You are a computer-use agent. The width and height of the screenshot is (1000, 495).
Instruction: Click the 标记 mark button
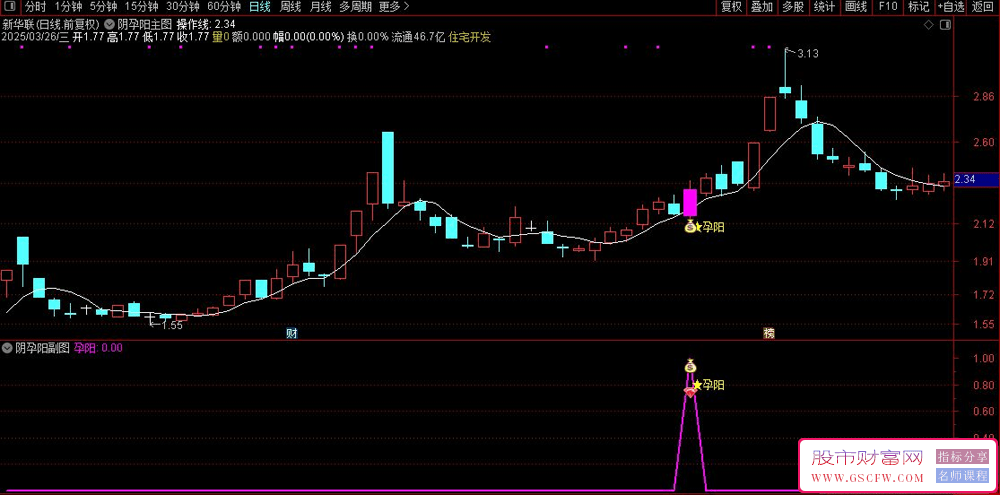[x=918, y=7]
